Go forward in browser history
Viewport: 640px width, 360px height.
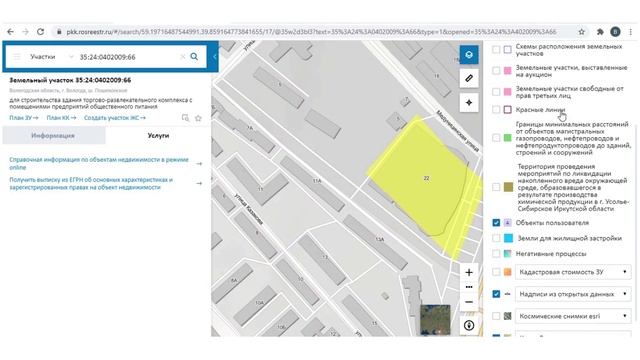25,31
